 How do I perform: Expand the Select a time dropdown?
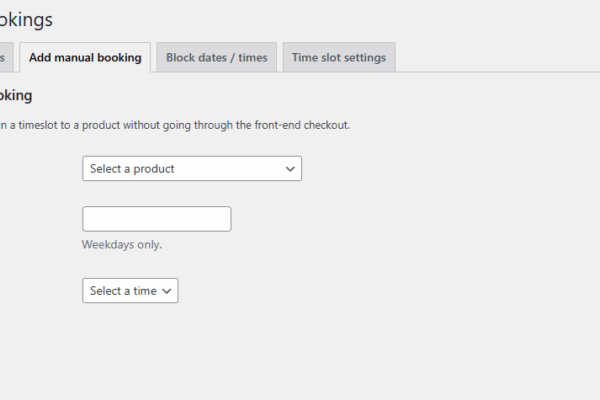click(130, 291)
